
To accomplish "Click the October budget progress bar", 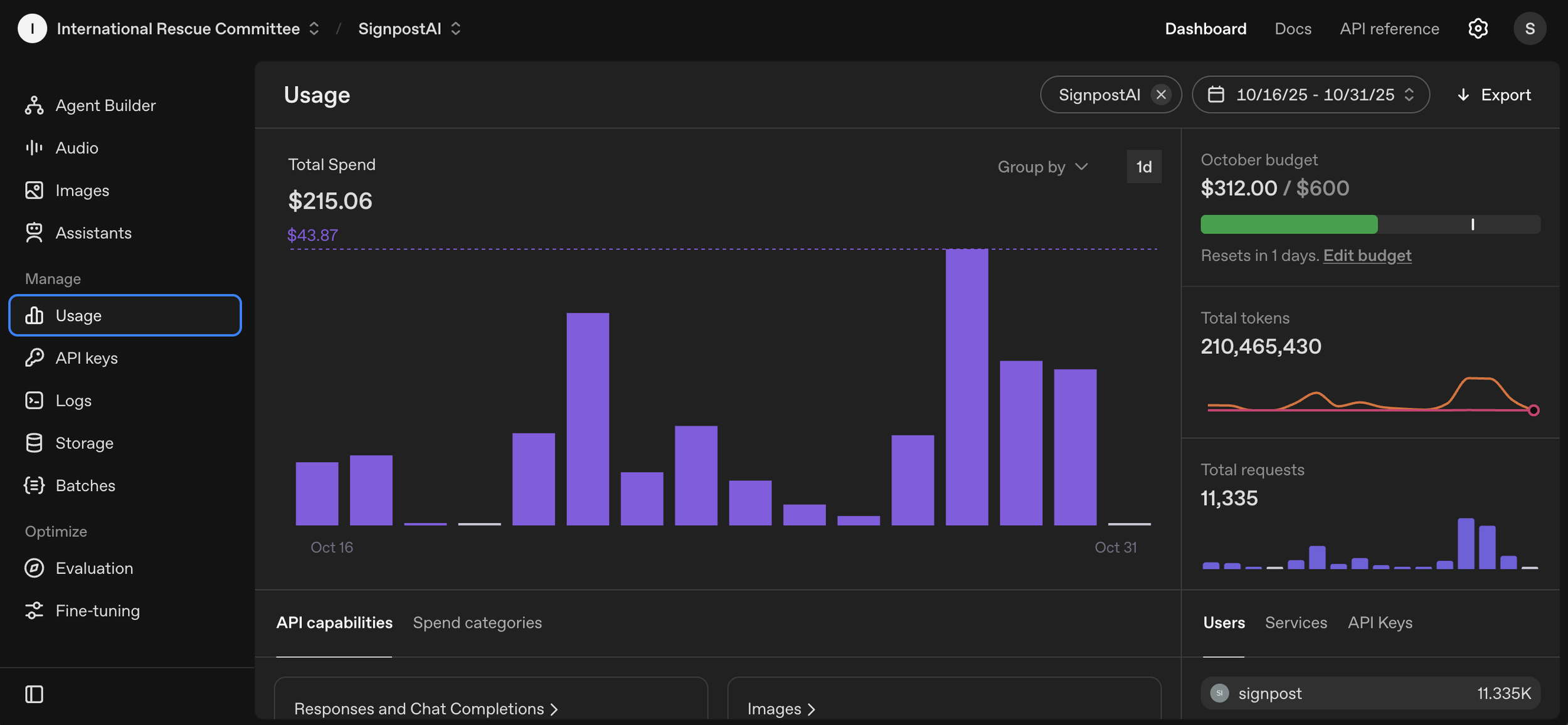I will point(1370,225).
